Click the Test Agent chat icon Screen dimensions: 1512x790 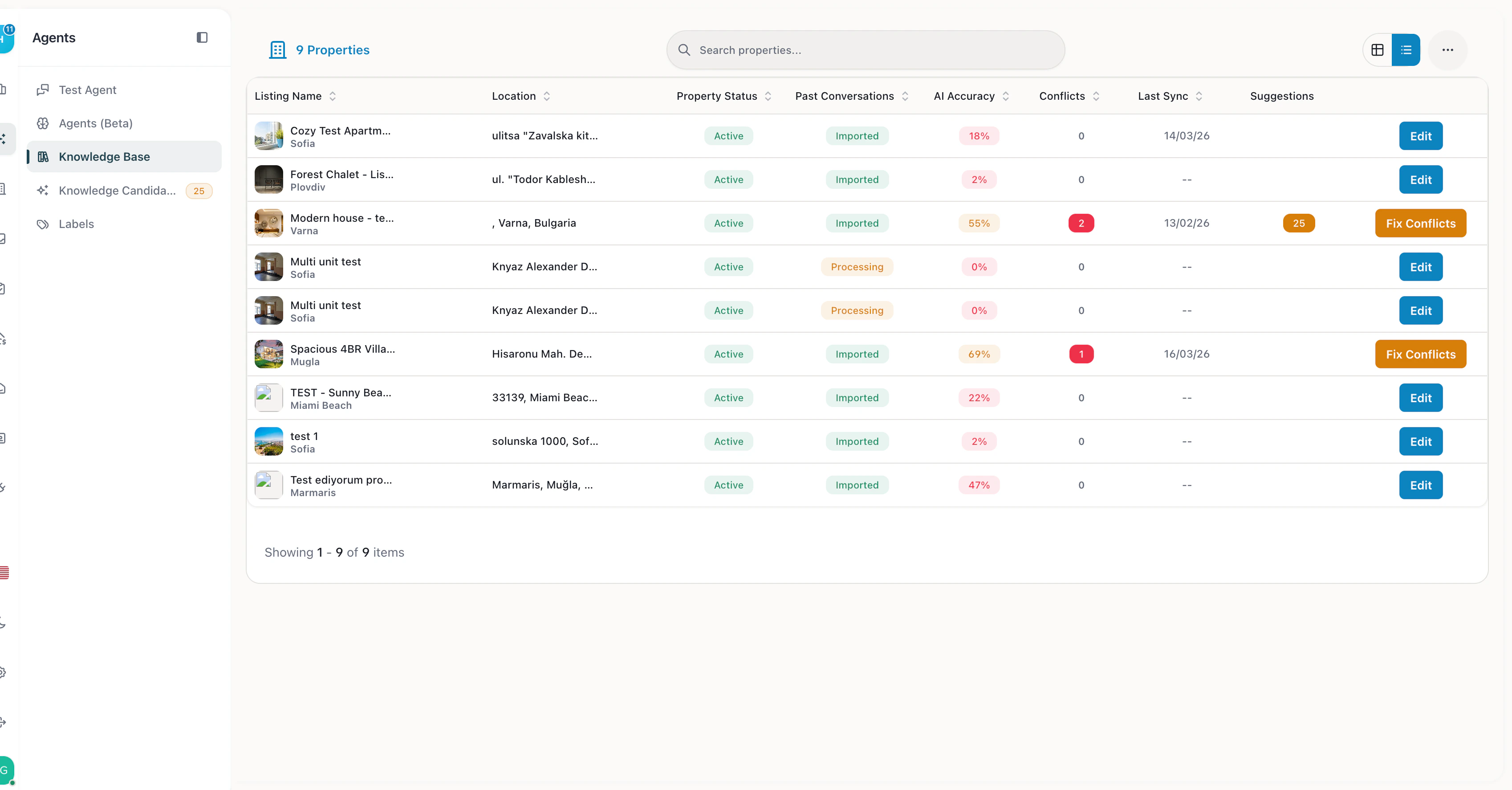(43, 90)
